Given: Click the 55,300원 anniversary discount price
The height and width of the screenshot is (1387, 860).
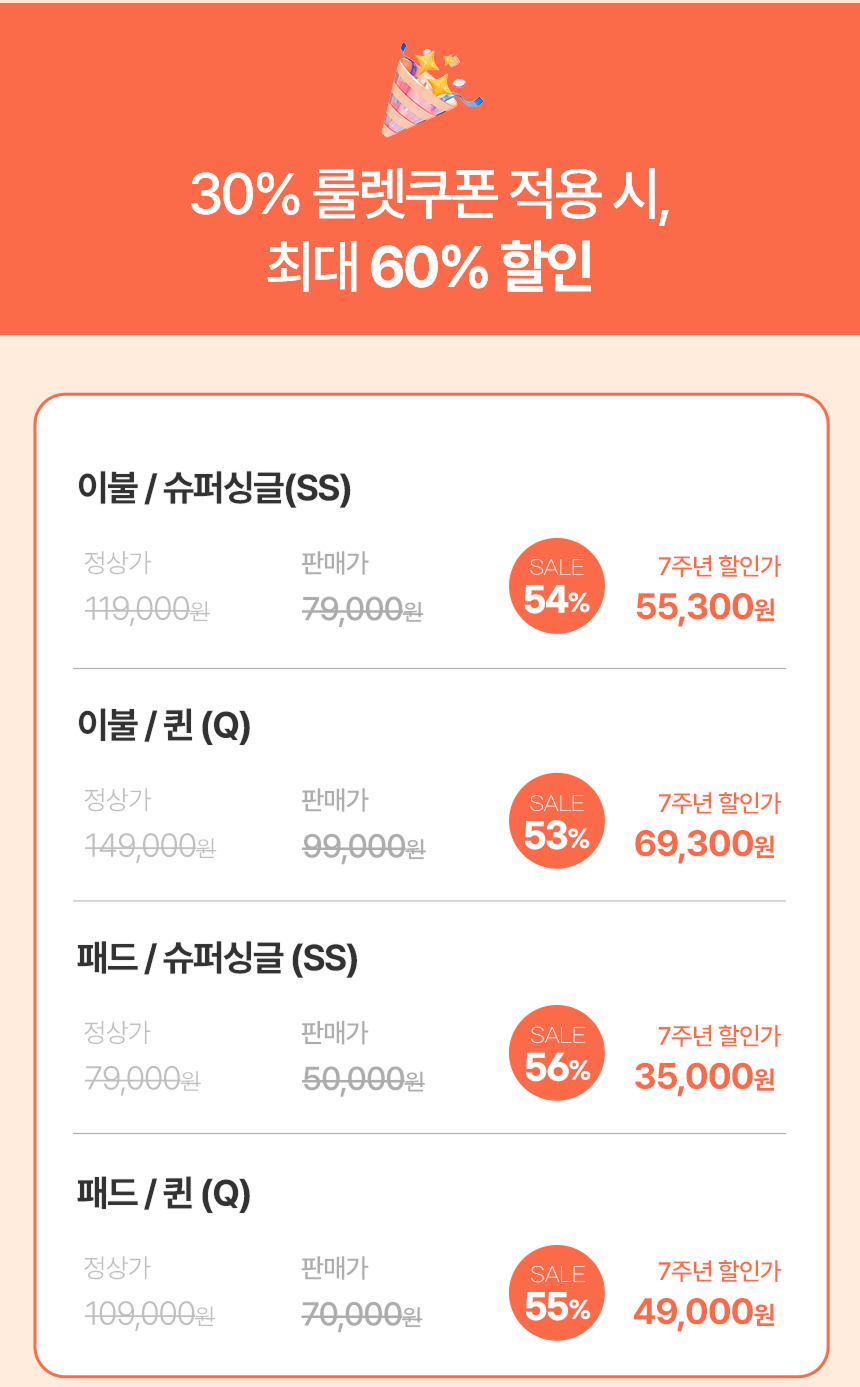Looking at the screenshot, I should pyautogui.click(x=705, y=607).
